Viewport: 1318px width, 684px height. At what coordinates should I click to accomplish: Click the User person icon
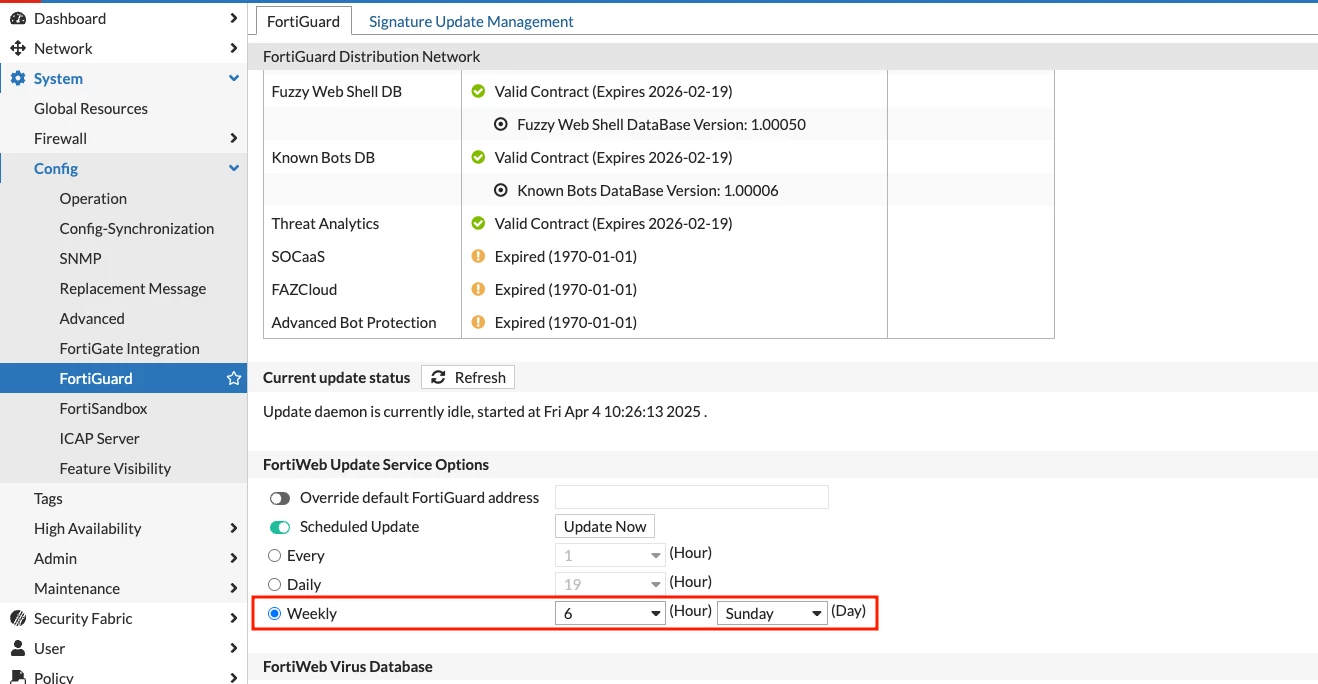(x=17, y=648)
